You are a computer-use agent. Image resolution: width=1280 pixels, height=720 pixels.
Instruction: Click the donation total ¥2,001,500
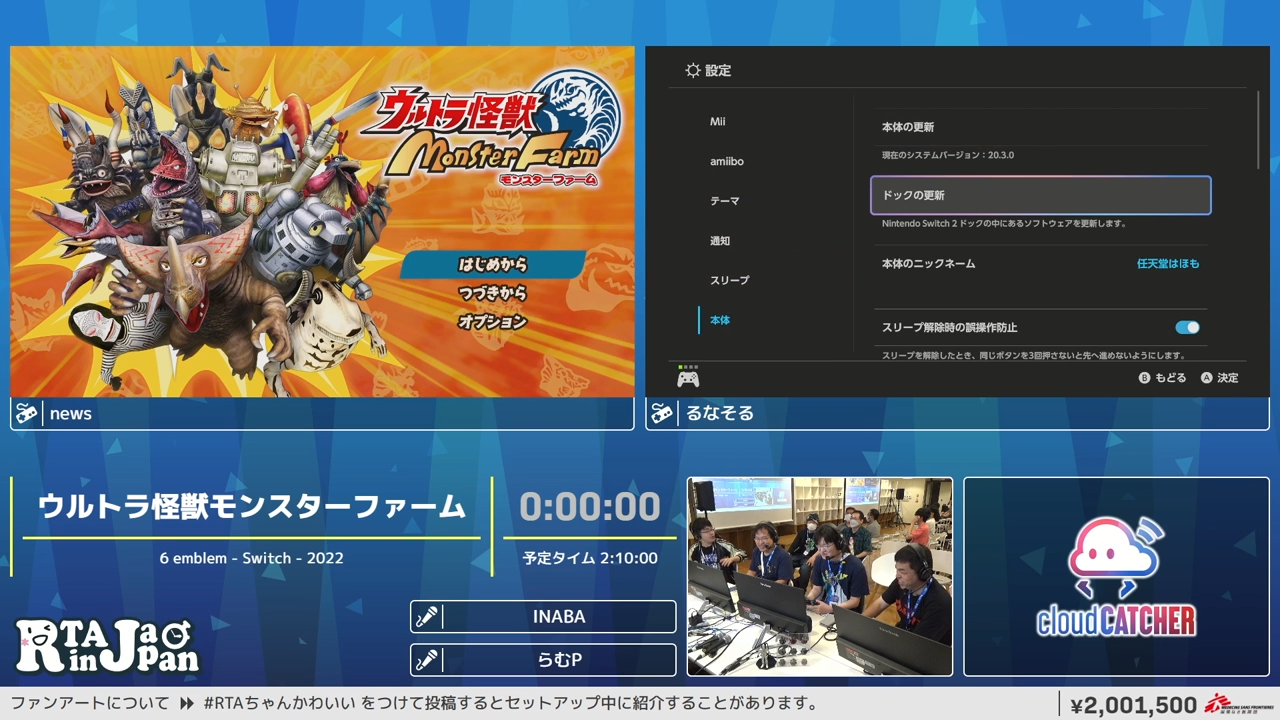(1134, 705)
